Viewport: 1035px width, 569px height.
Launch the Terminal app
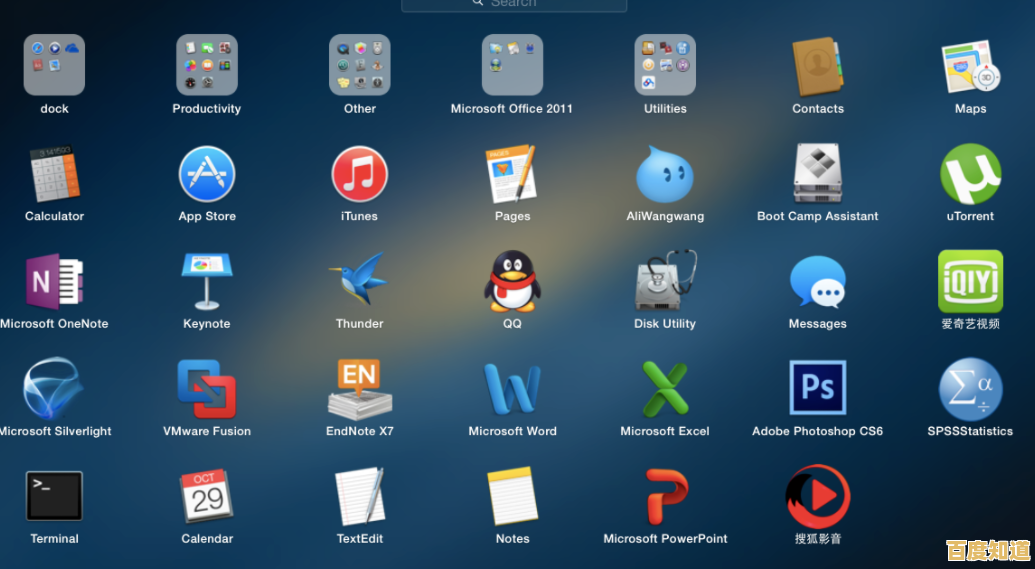pyautogui.click(x=54, y=496)
